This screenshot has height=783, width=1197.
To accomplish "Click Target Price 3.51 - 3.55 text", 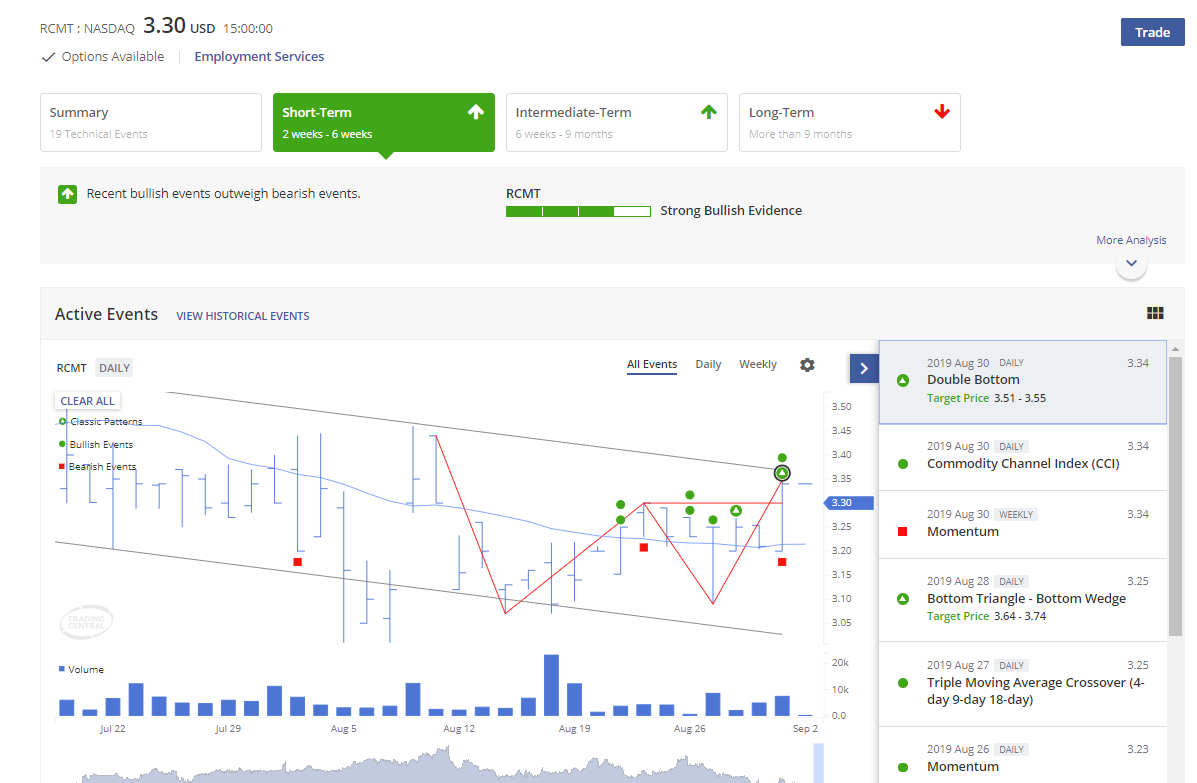I will (x=986, y=398).
